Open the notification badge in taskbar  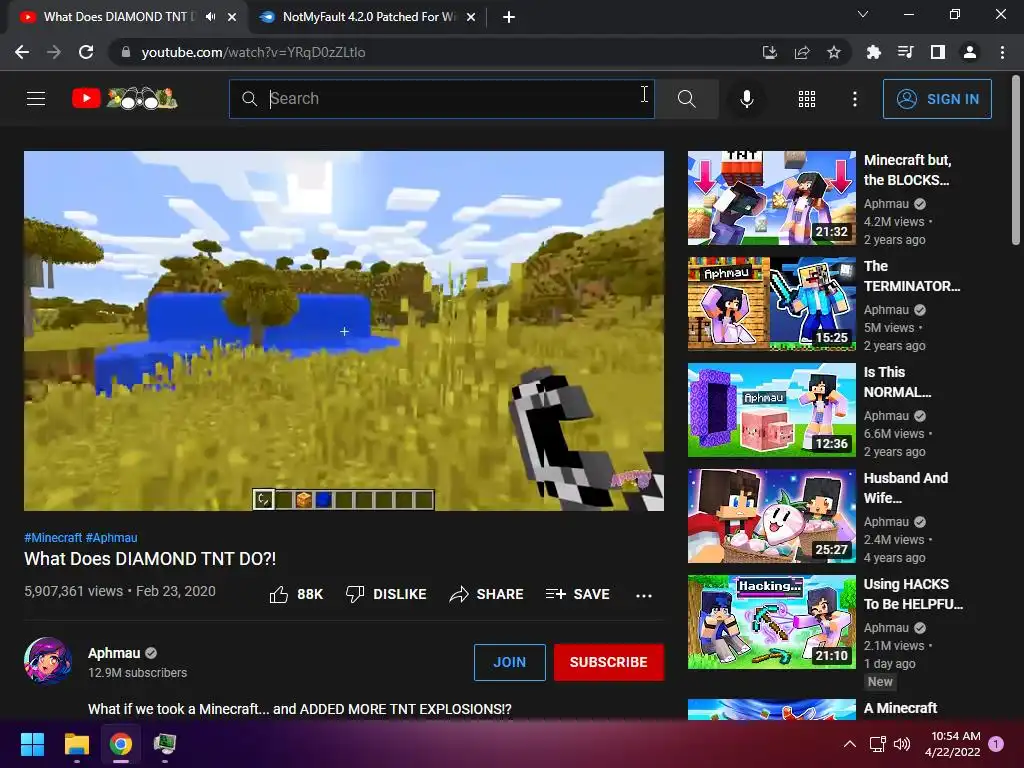point(996,744)
